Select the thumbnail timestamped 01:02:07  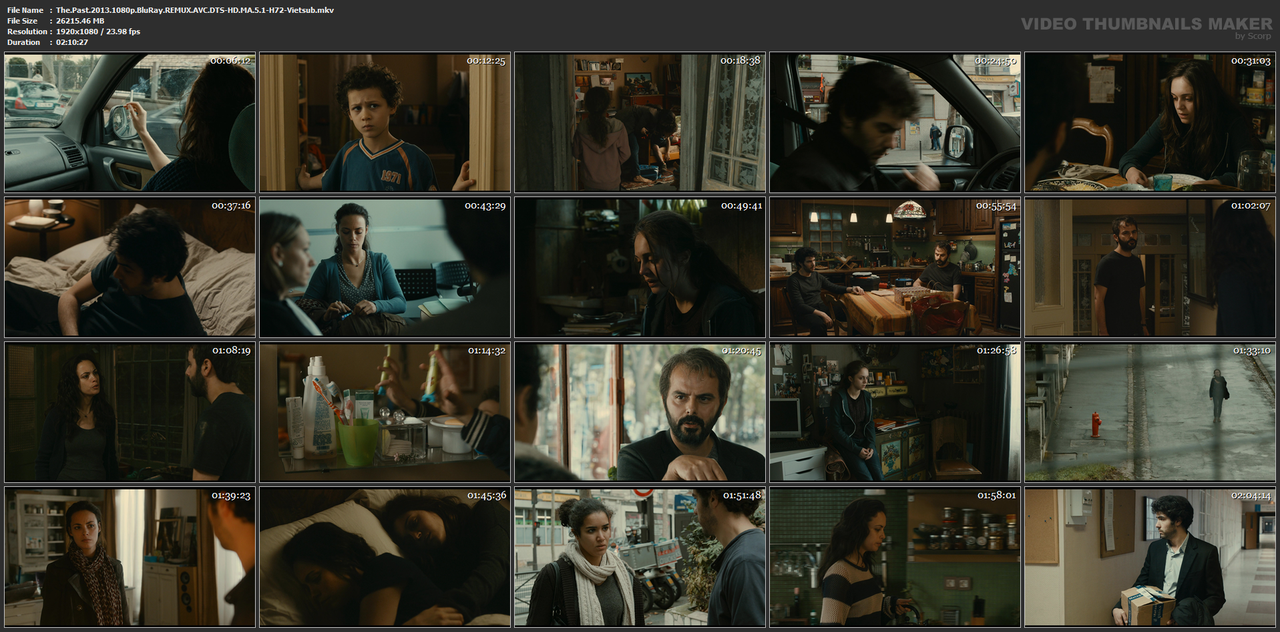tap(1150, 267)
